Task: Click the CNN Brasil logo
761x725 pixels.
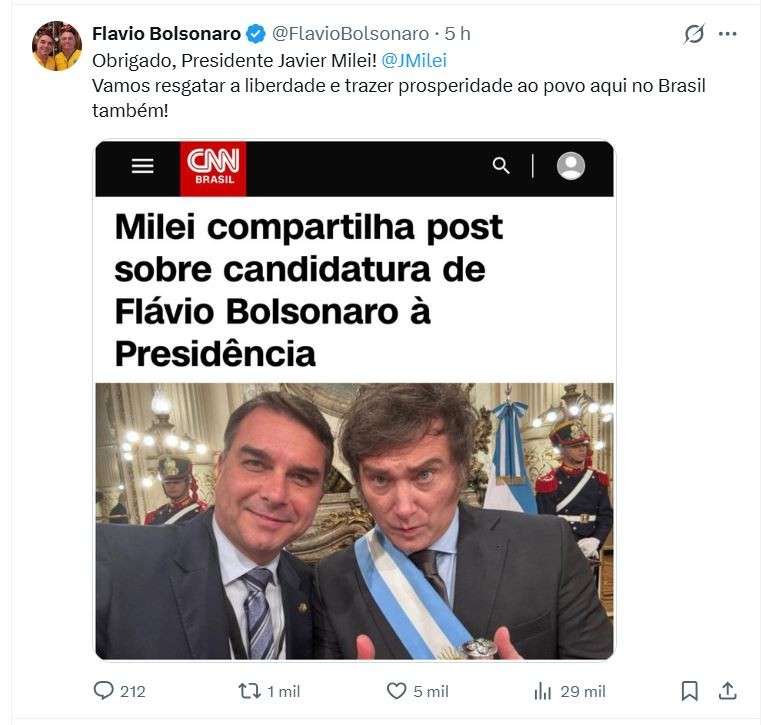Action: point(213,167)
